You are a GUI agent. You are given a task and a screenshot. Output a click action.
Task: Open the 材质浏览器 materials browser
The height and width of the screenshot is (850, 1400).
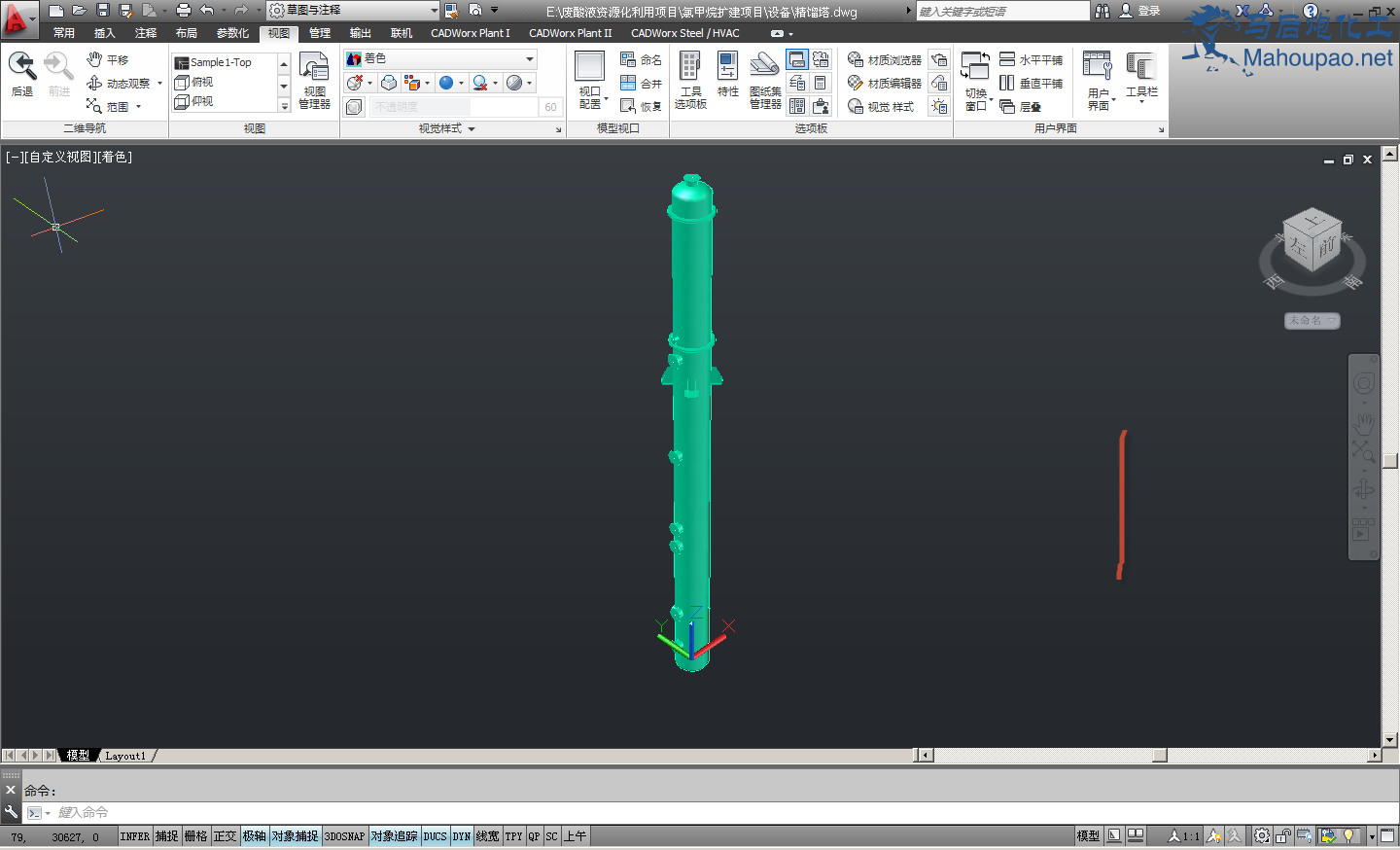[x=884, y=60]
